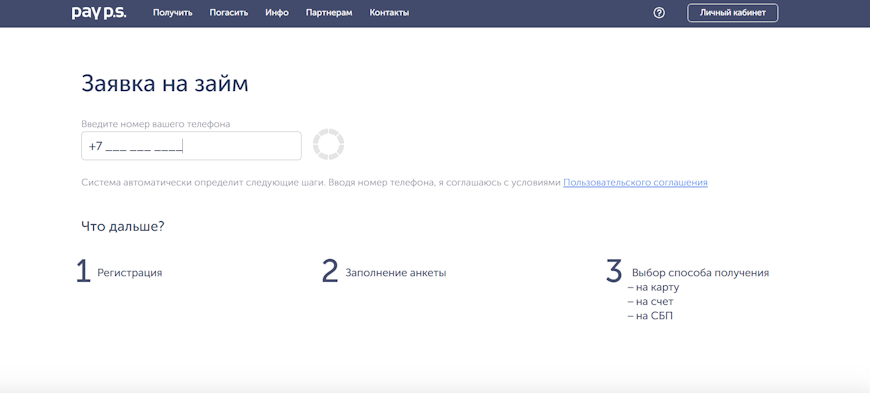Click the Заполнение анкеты step text

click(x=396, y=273)
